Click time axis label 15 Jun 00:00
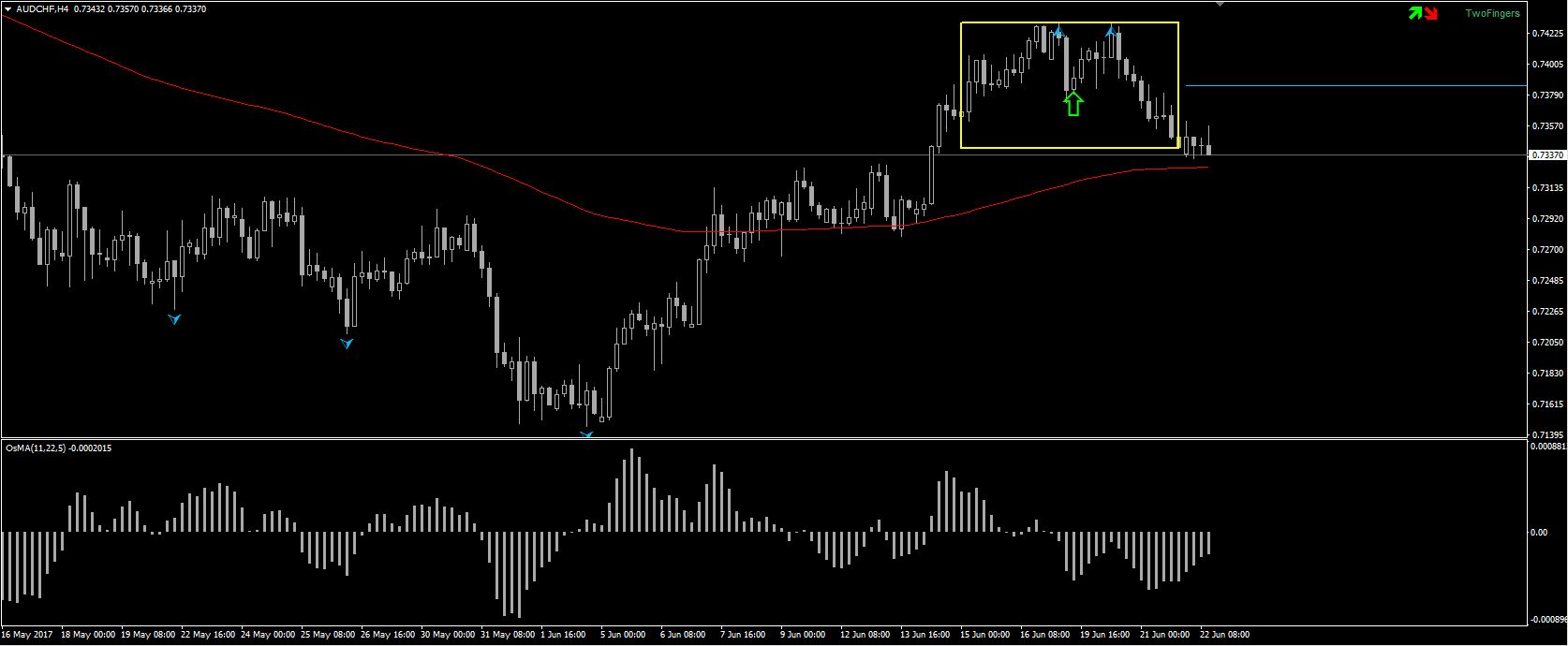1568x646 pixels. (984, 635)
